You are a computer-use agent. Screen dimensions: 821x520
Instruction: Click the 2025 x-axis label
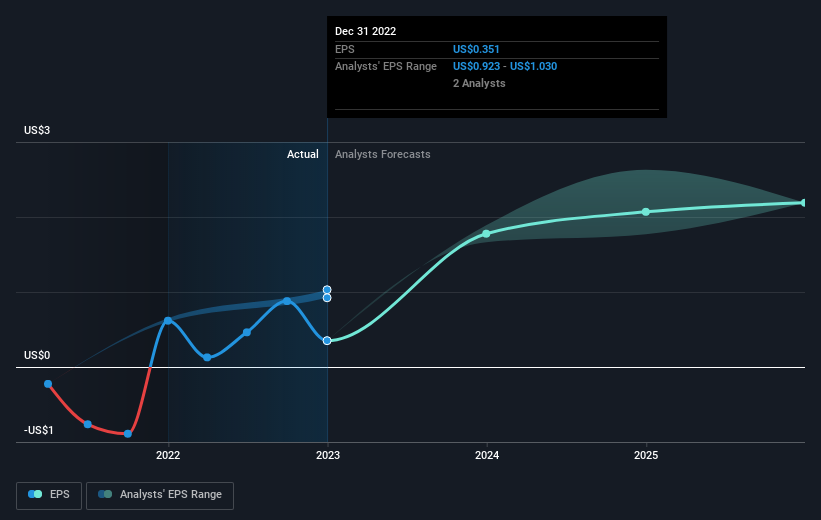646,455
